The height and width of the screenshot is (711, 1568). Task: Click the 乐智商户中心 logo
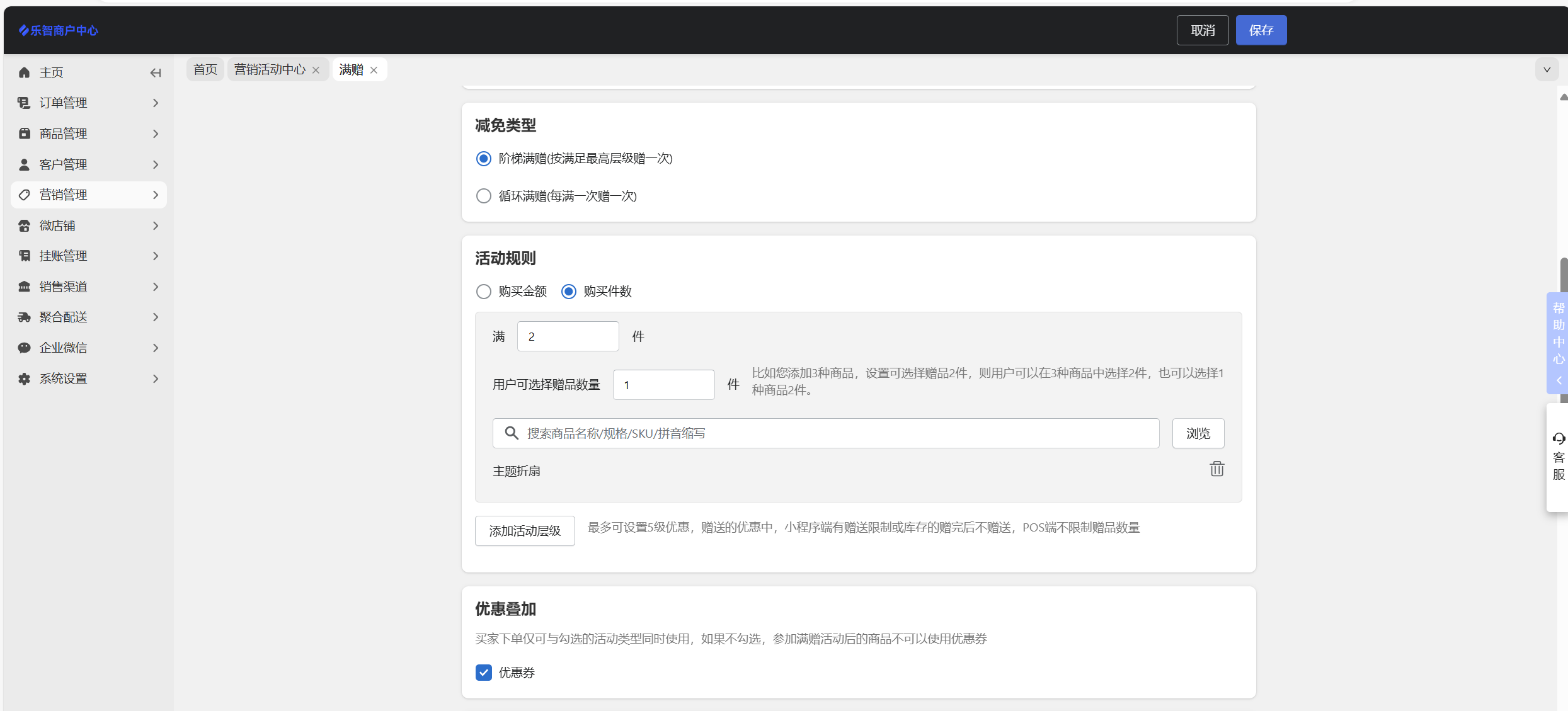pos(59,30)
